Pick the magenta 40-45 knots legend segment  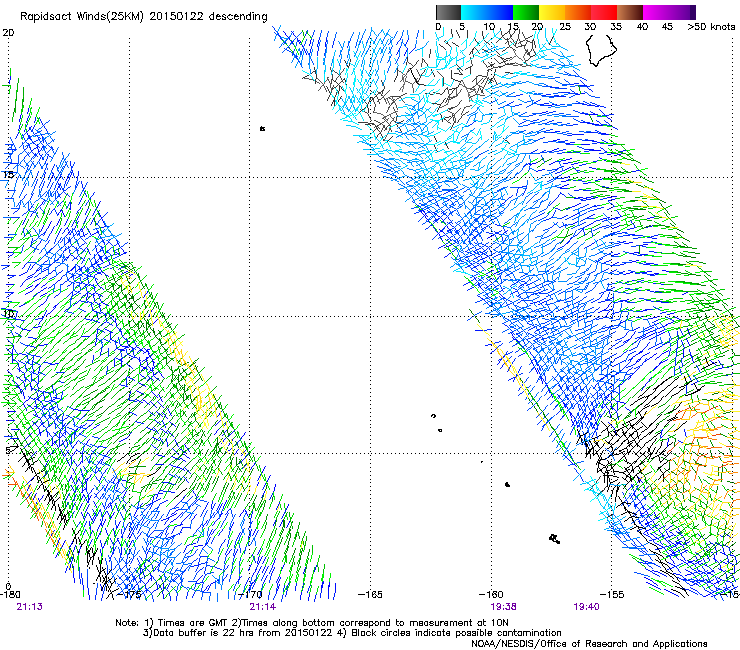(x=656, y=12)
